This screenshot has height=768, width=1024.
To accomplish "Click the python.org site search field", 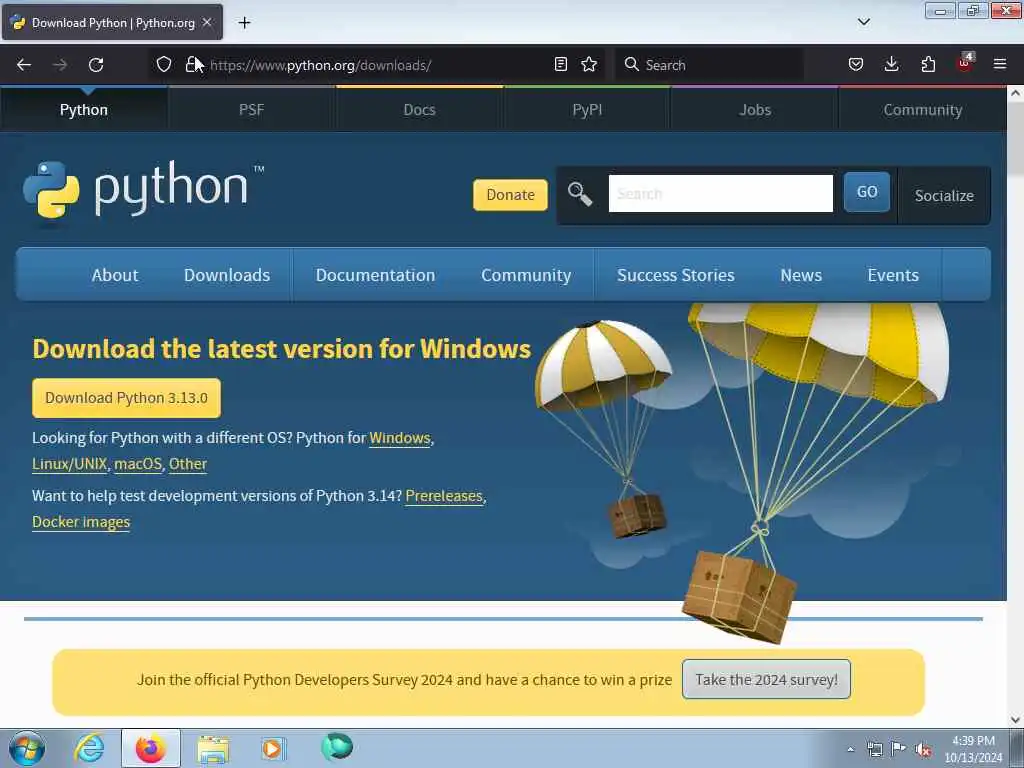I will (x=720, y=193).
